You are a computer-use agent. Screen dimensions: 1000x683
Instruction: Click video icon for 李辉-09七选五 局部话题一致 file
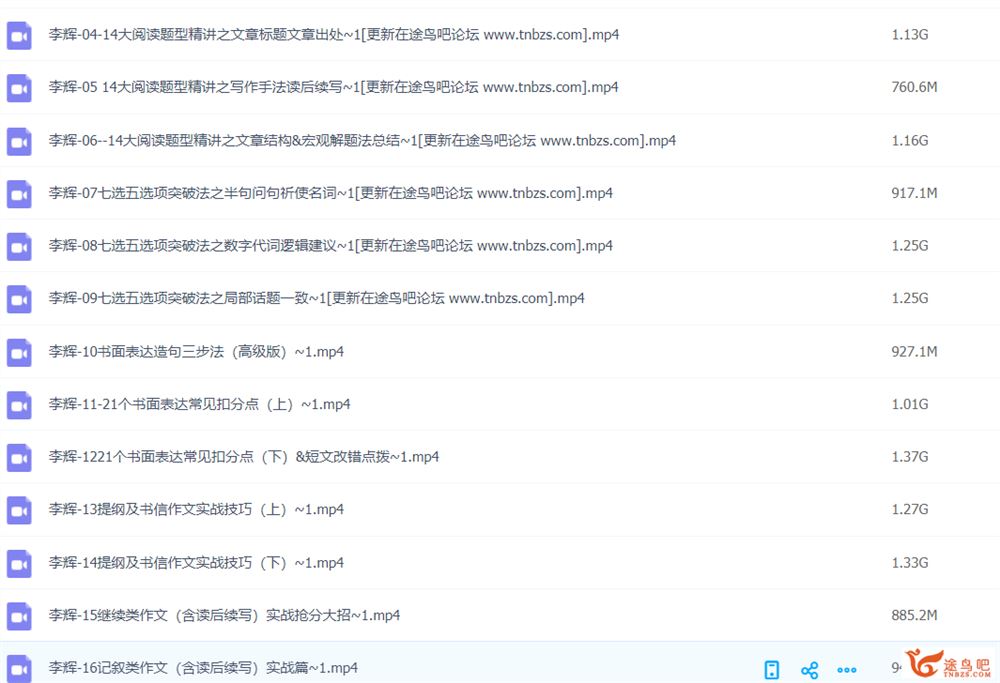(x=19, y=299)
